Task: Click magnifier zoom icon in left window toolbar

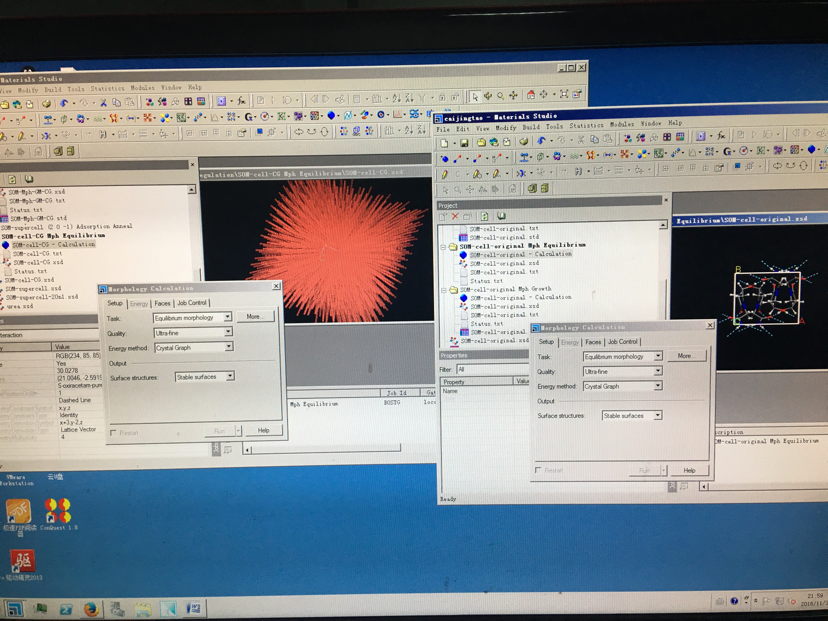Action: [x=500, y=96]
